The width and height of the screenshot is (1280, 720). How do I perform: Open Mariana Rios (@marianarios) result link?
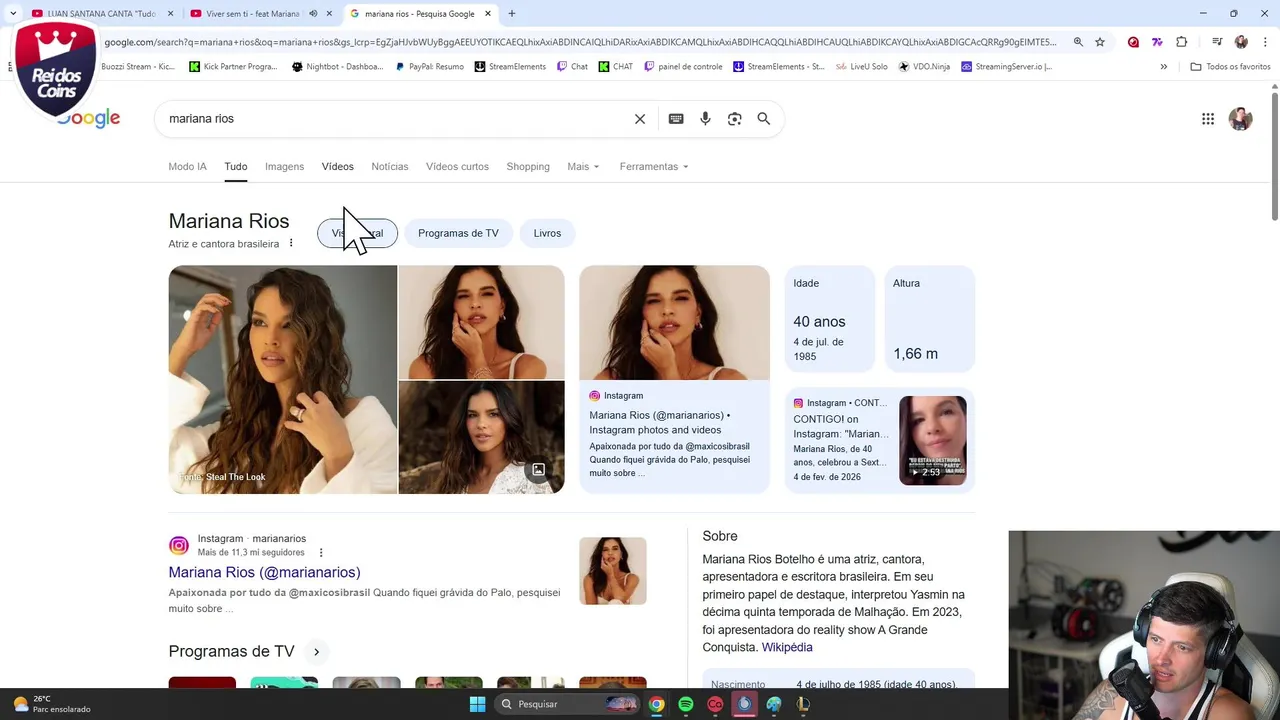click(264, 572)
